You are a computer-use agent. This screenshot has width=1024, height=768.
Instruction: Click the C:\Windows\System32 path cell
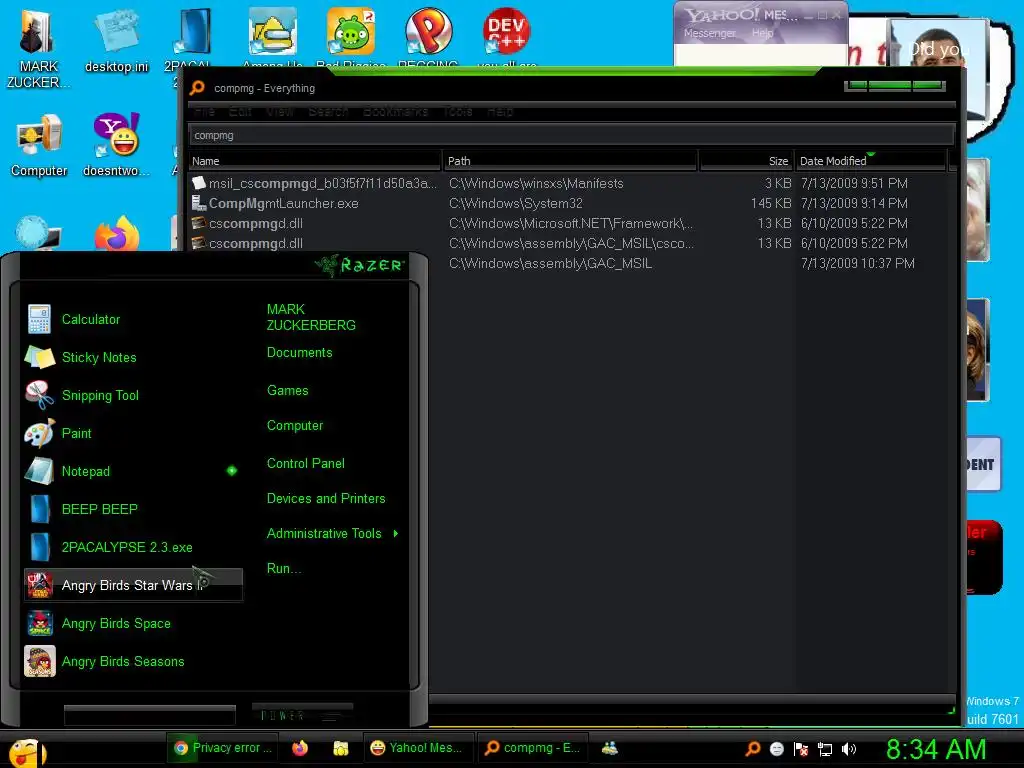pos(515,203)
